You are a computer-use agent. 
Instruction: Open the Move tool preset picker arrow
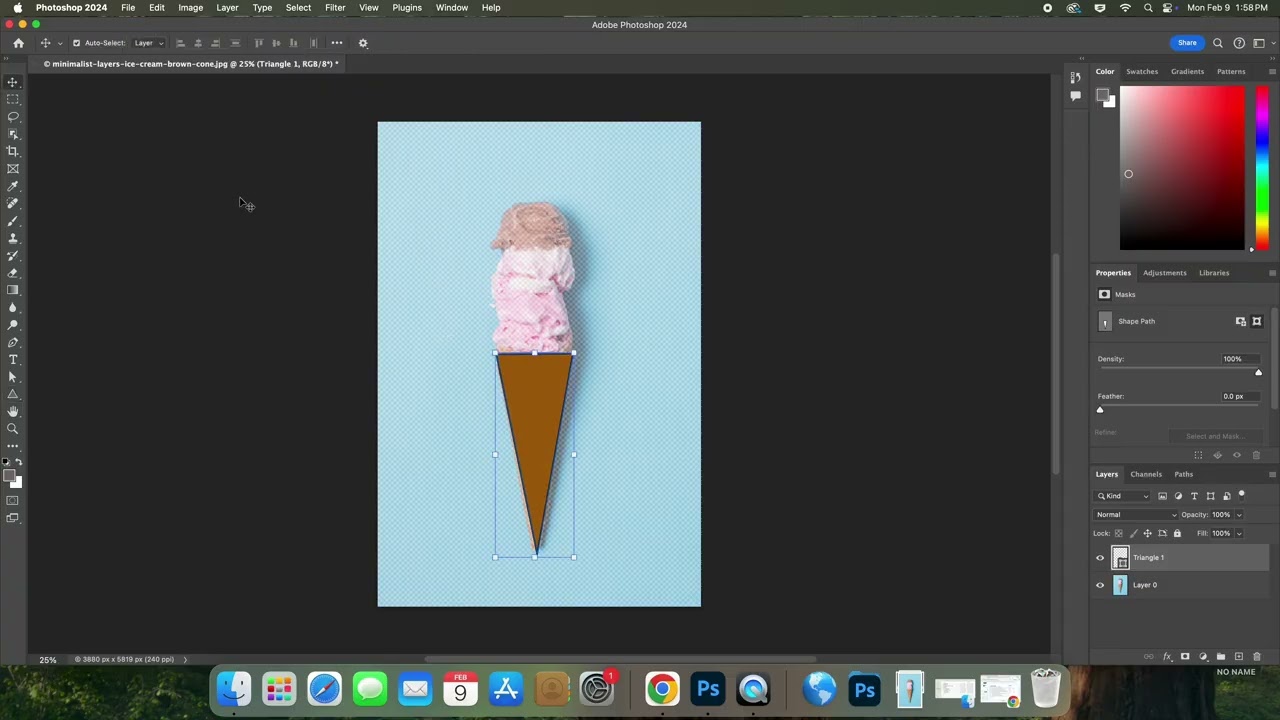tap(60, 43)
